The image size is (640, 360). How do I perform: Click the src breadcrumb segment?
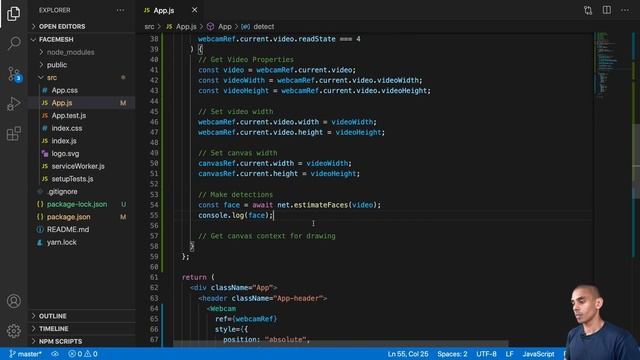pos(149,27)
